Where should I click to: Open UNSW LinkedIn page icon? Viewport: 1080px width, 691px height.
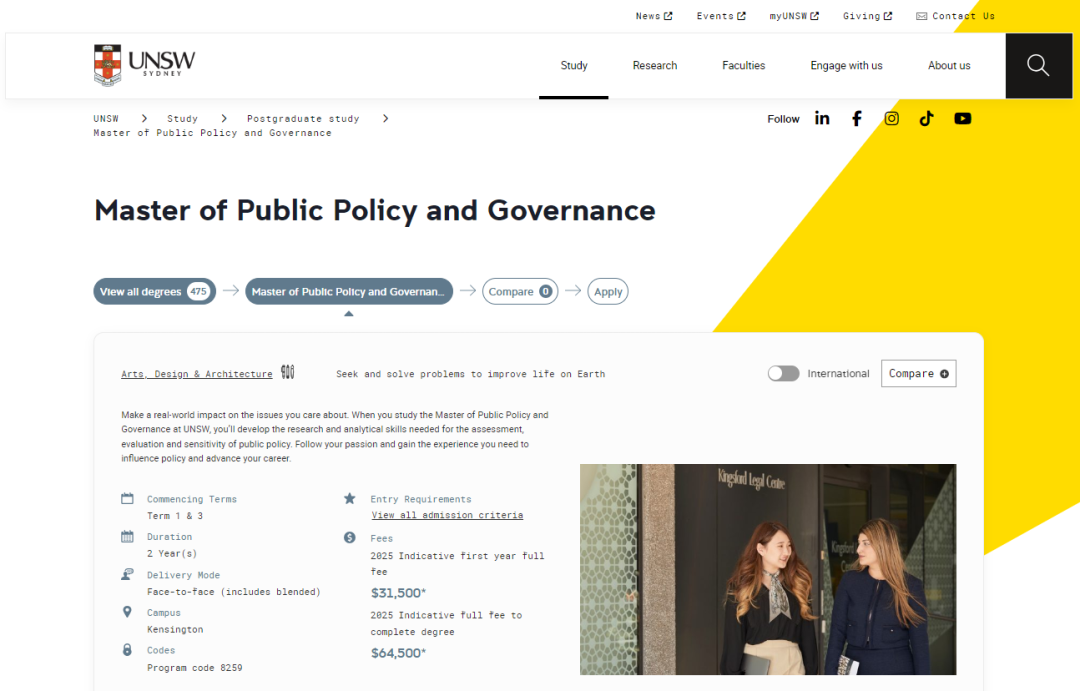tap(822, 118)
